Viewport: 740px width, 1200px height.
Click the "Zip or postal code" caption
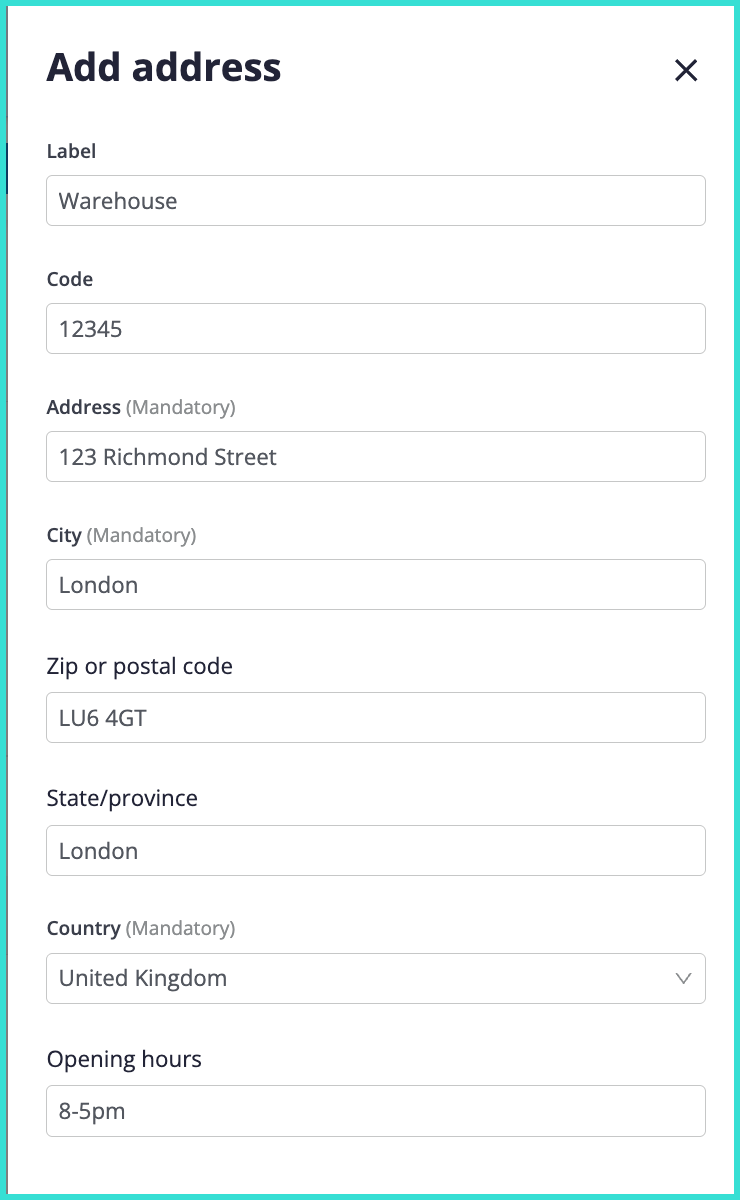139,666
